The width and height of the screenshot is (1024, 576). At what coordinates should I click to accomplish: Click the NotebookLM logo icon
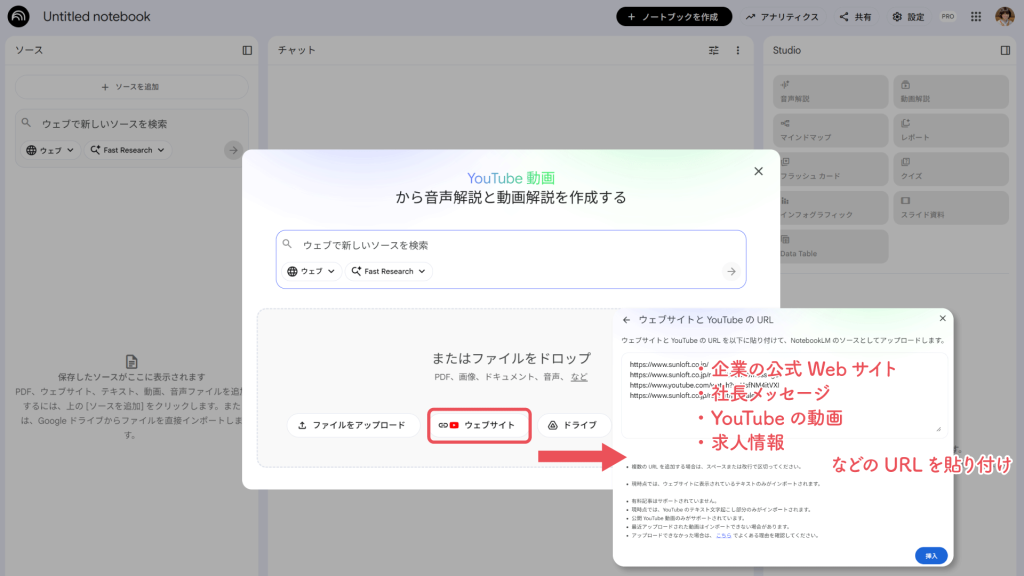[x=20, y=17]
